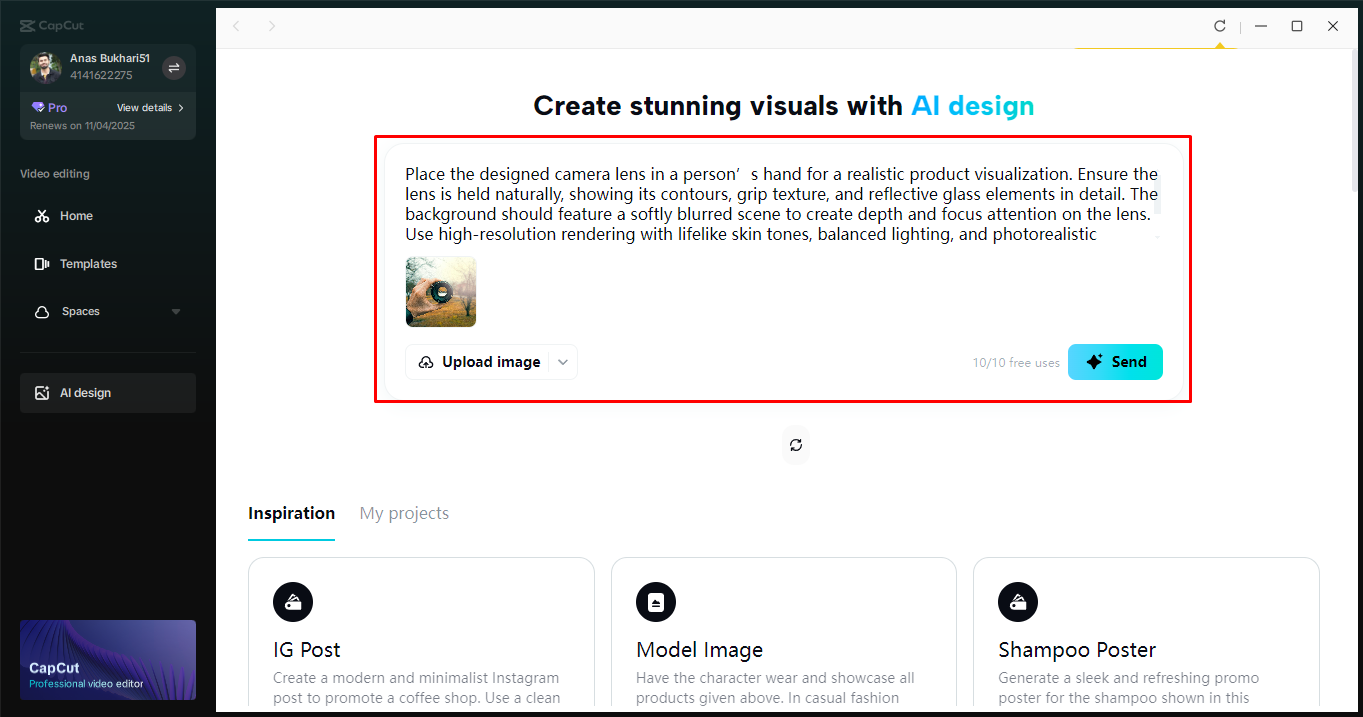Open the CapCut professional video editor banner
1363x717 pixels.
107,660
